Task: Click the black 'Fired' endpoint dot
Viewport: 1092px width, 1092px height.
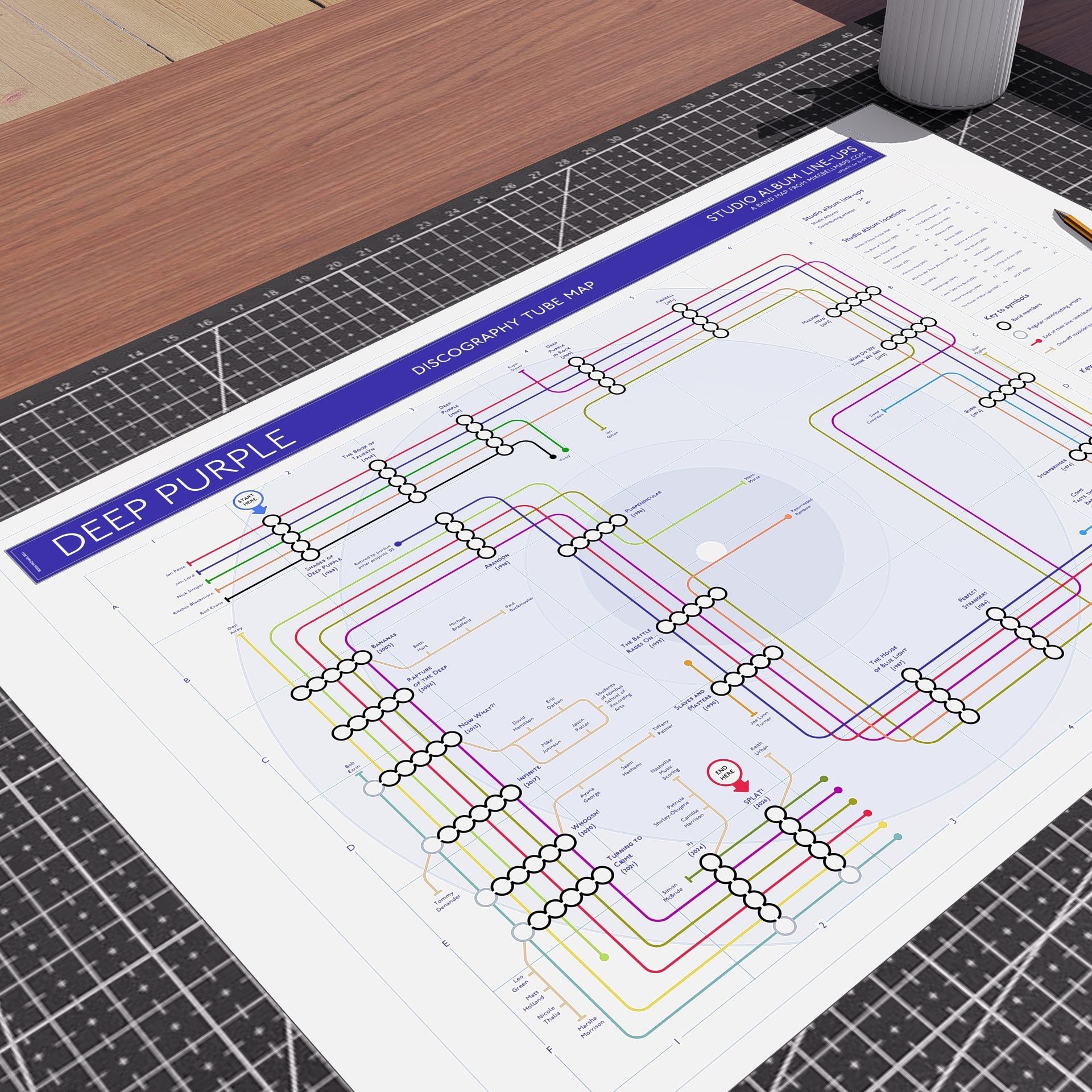Action: click(x=552, y=456)
